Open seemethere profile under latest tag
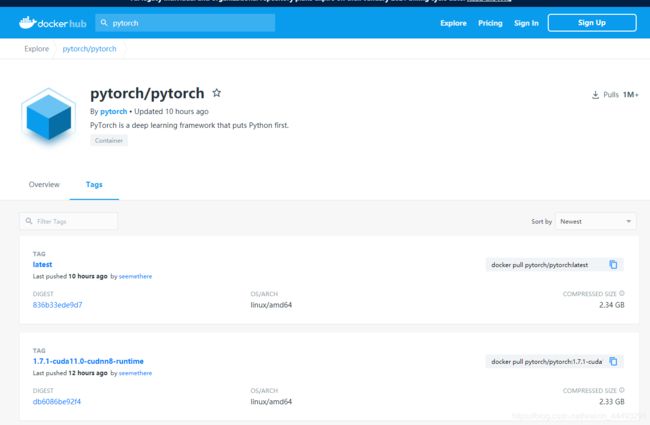Screen dimensions: 650x425 [x=135, y=276]
